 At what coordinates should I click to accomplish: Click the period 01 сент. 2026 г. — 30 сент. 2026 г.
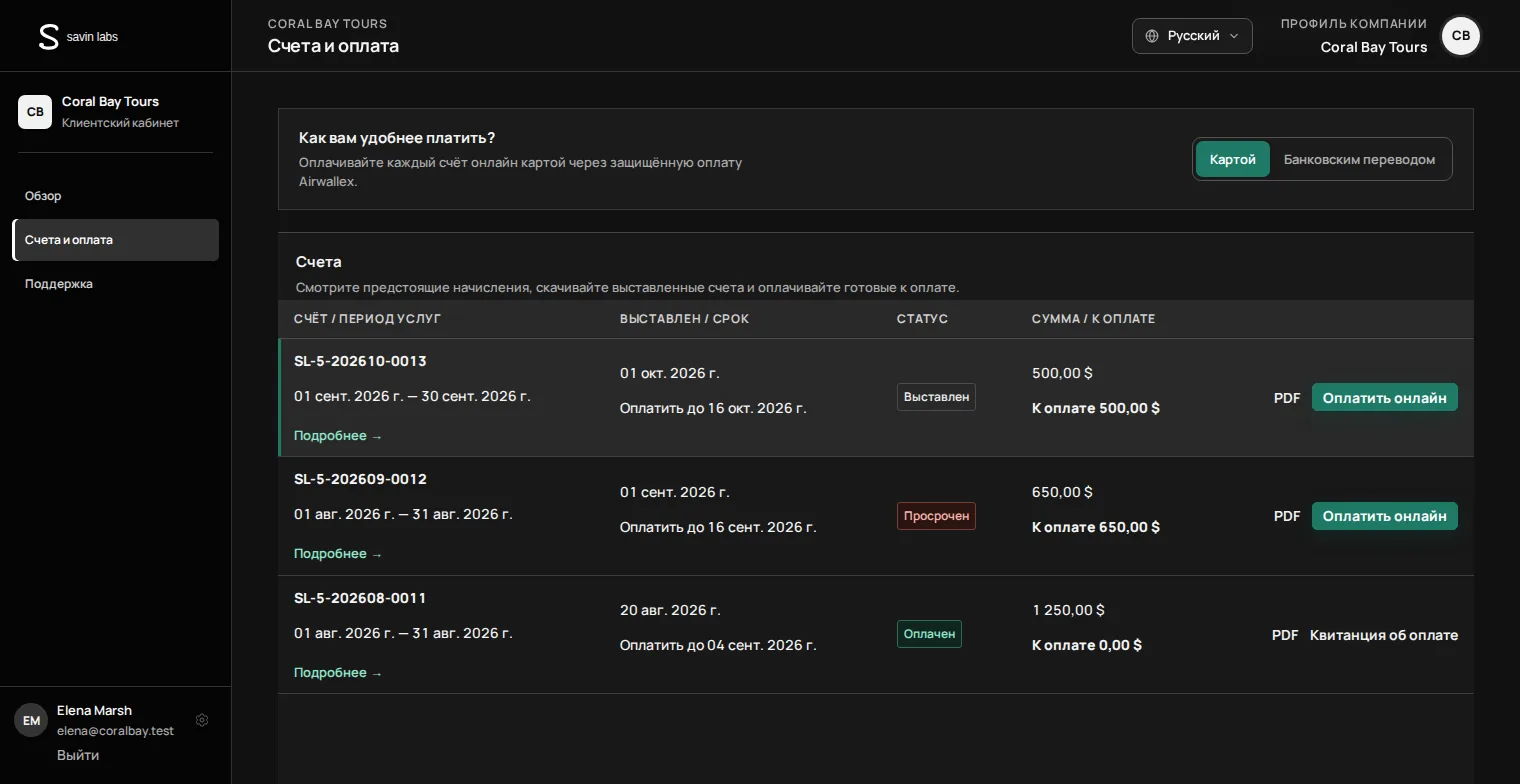[x=412, y=396]
